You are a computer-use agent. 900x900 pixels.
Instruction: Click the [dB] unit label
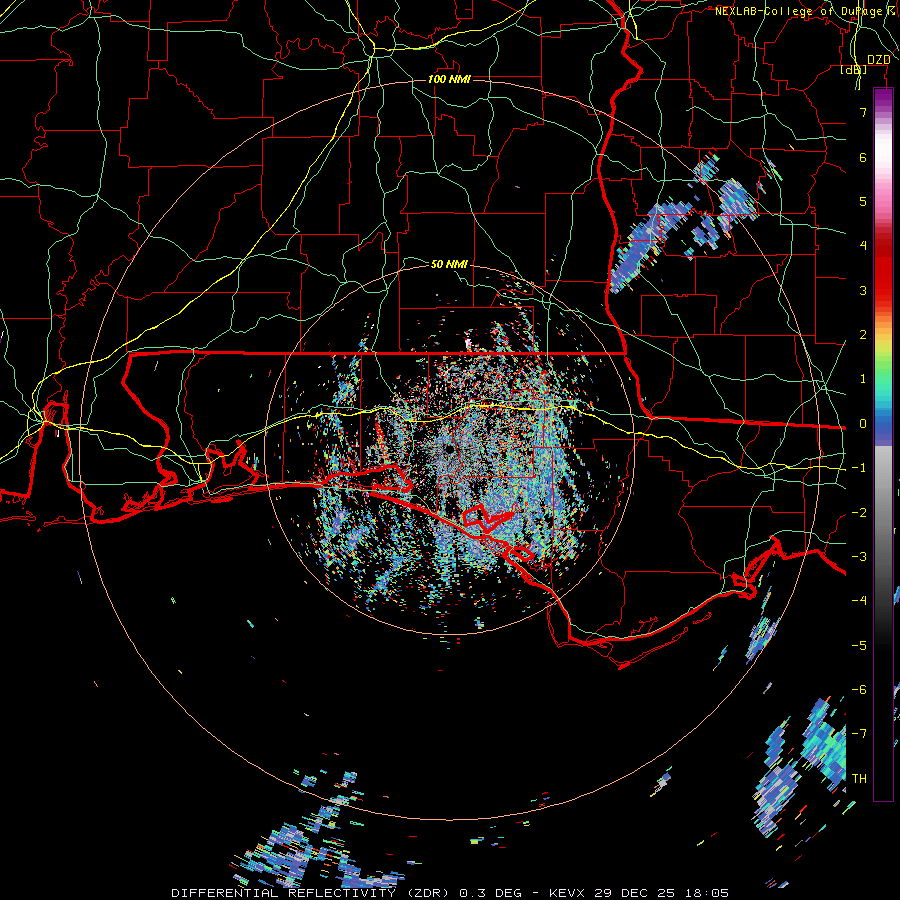click(x=854, y=69)
